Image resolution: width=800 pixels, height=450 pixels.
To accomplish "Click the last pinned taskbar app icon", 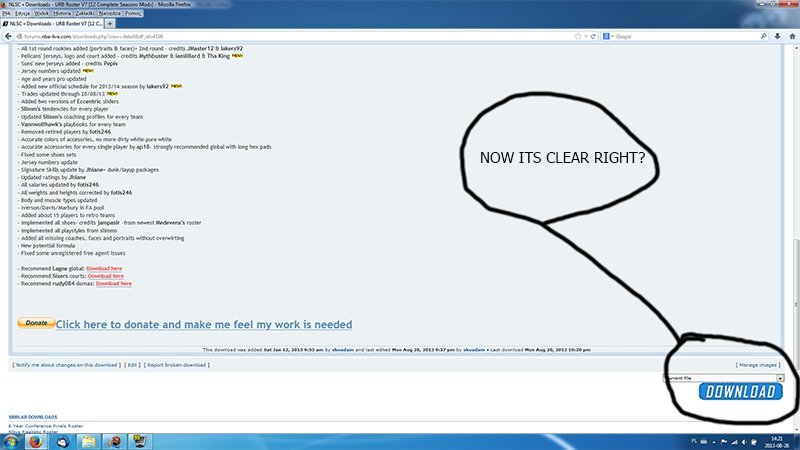I will point(140,441).
